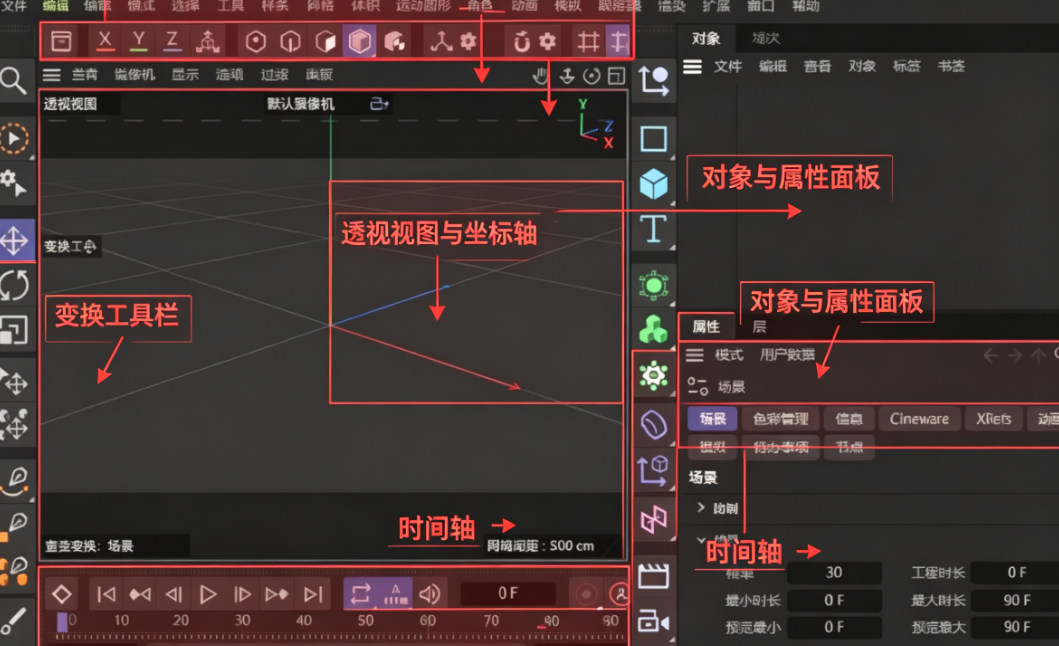Screen dimensions: 1059x646
Task: Toggle timeline sound speaker
Action: point(430,595)
